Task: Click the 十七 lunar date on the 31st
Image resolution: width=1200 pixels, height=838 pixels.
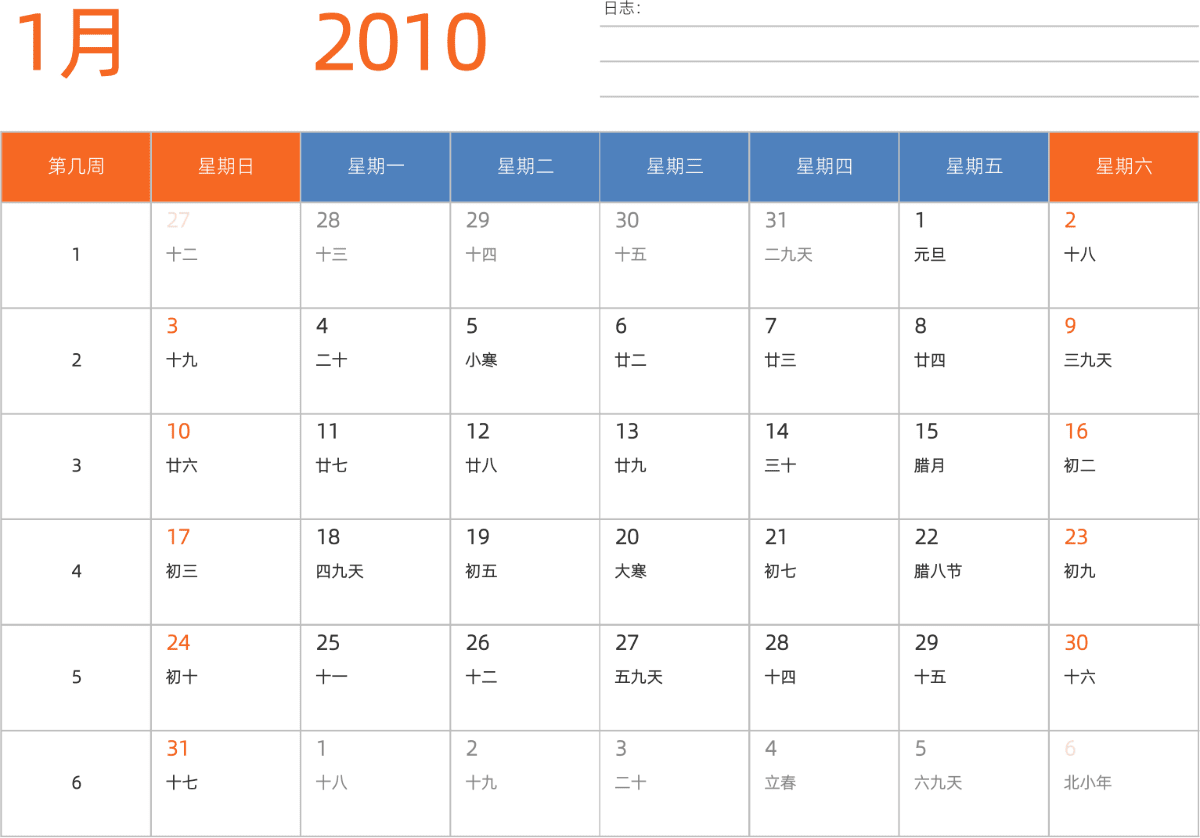Action: pos(182,783)
